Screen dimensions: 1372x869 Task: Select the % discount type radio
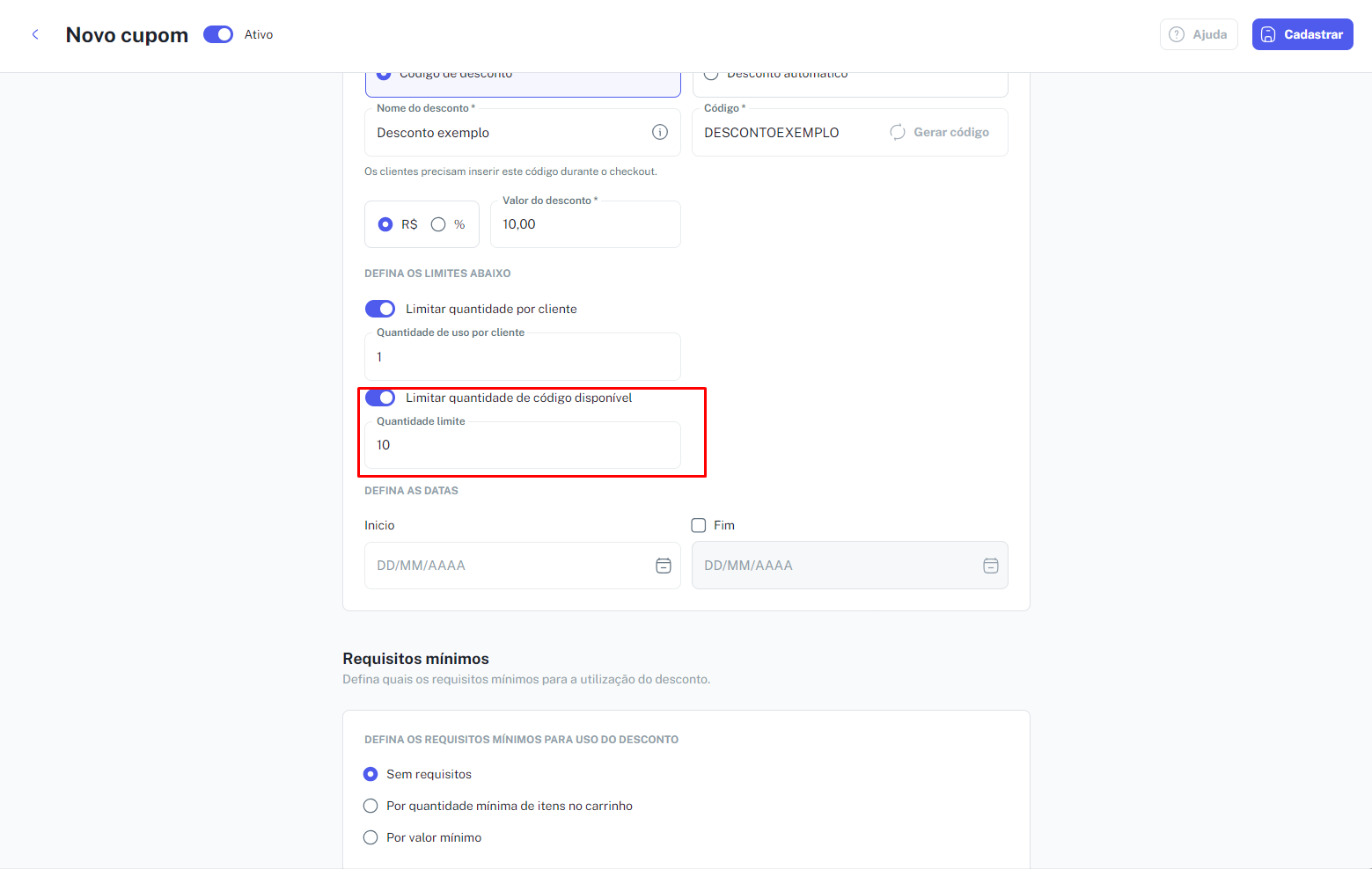[x=438, y=224]
